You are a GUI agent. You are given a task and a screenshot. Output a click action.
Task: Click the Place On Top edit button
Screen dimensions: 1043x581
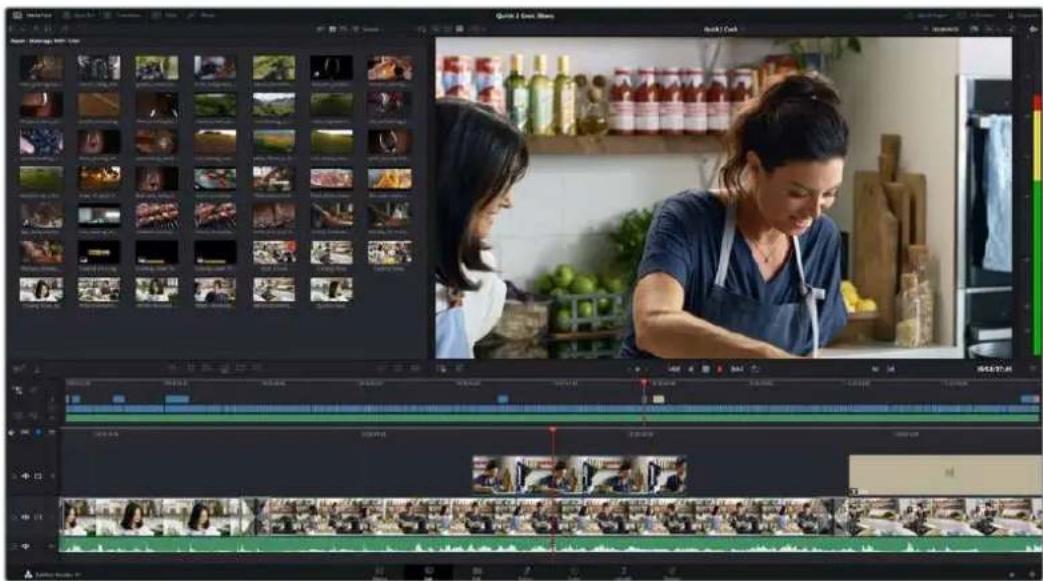(x=240, y=368)
